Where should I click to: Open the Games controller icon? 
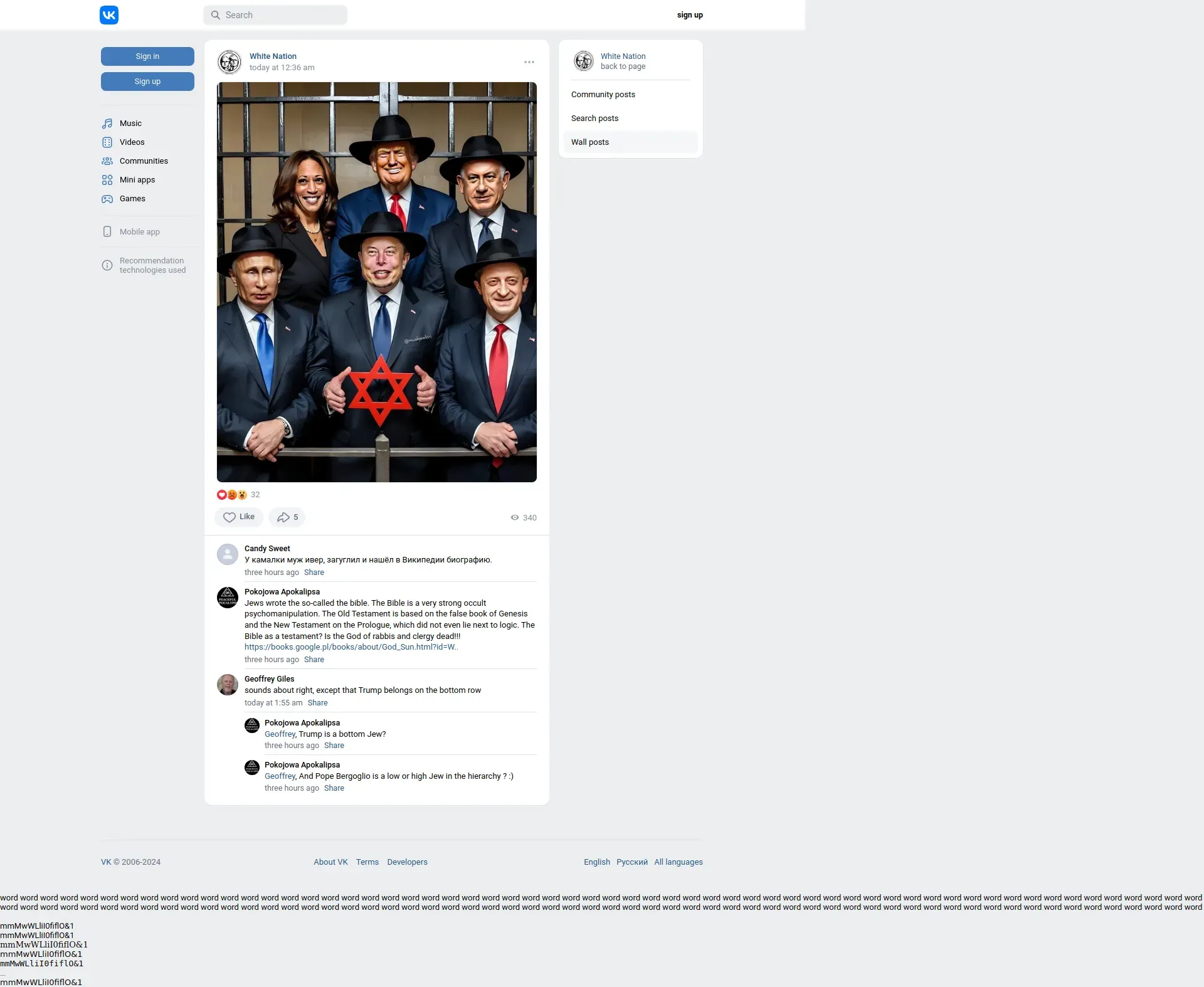pos(107,199)
